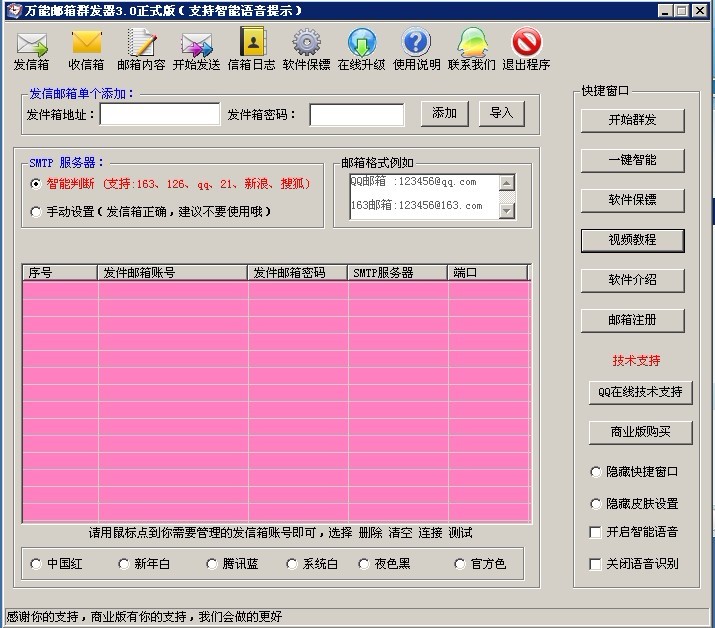This screenshot has height=628, width=715.
Task: Open the 软件介绍 button
Action: (x=632, y=280)
